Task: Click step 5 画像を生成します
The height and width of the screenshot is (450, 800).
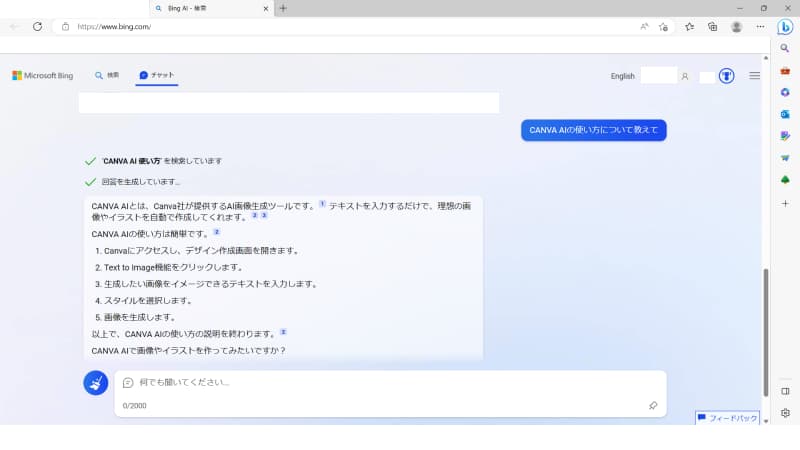Action: pos(140,317)
